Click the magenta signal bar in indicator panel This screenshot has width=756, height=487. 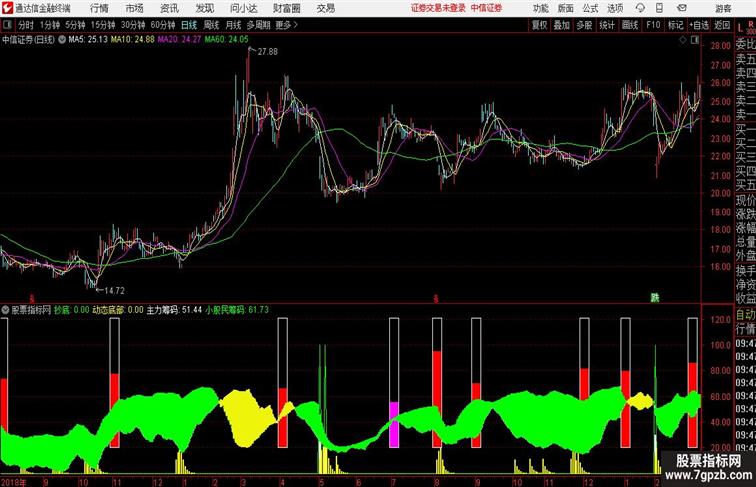point(394,425)
